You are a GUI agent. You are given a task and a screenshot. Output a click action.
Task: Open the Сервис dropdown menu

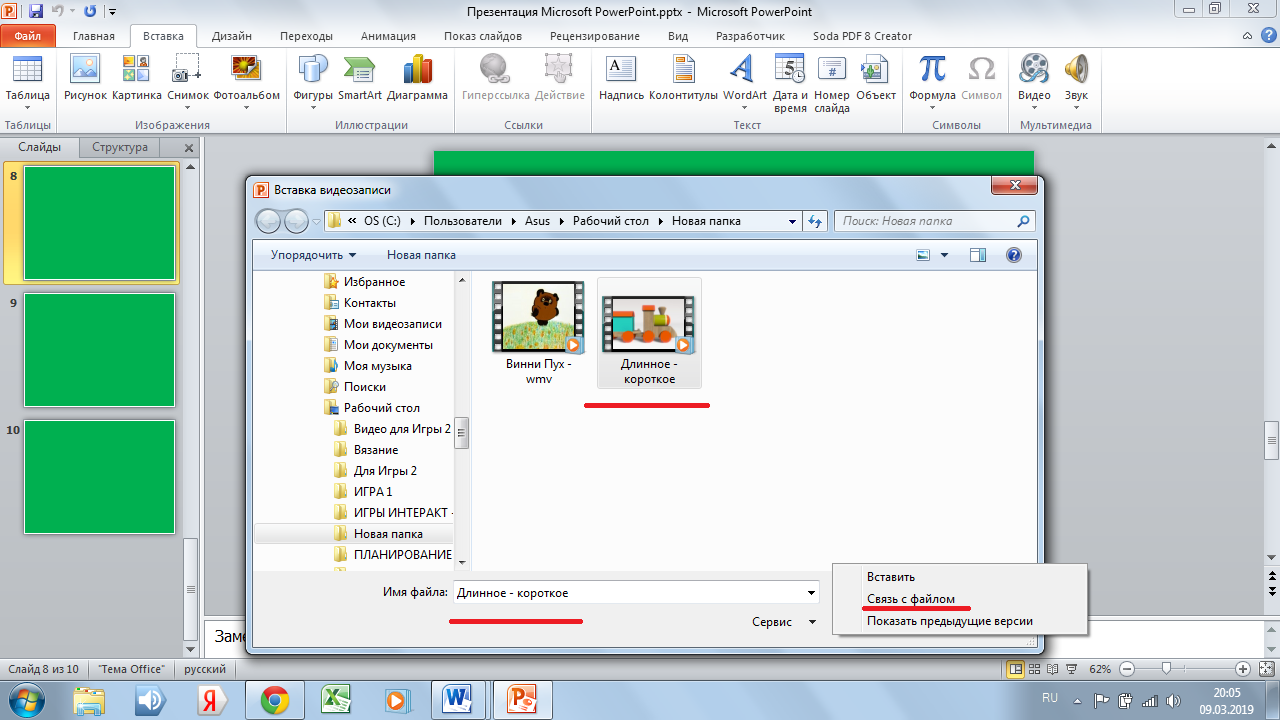[x=782, y=621]
